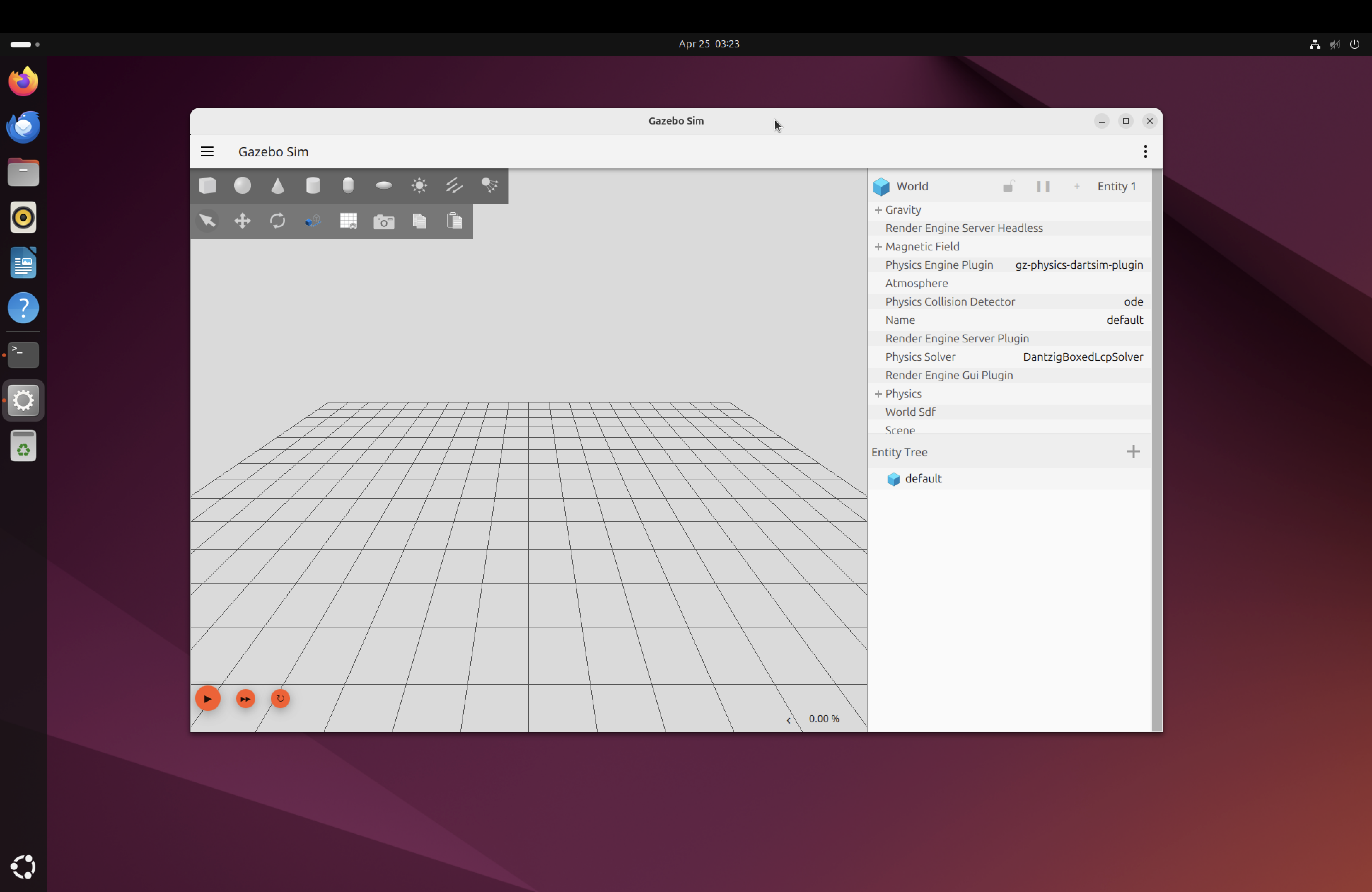Add a point light
This screenshot has width=1372, height=892.
tap(419, 186)
